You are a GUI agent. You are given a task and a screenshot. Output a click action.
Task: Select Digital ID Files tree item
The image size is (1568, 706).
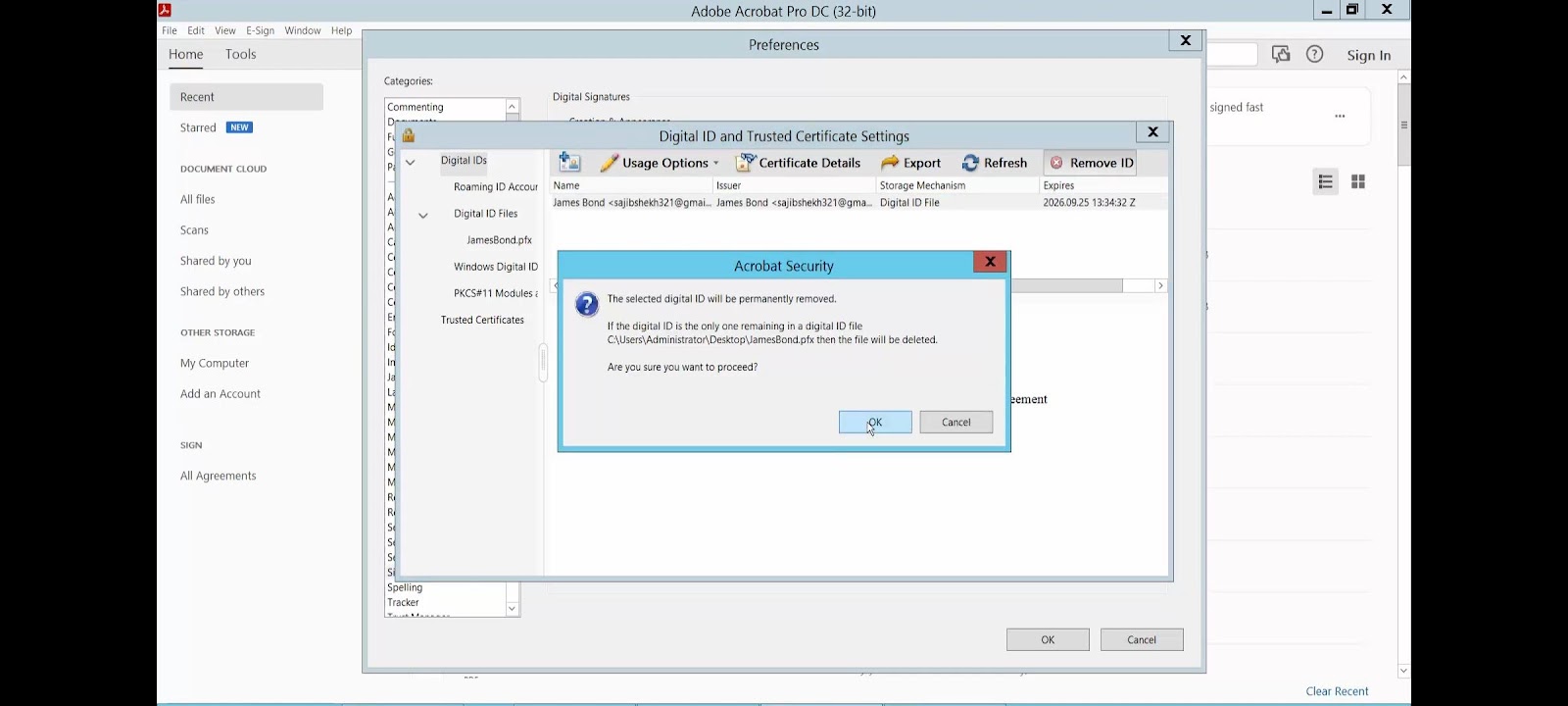[x=485, y=214]
